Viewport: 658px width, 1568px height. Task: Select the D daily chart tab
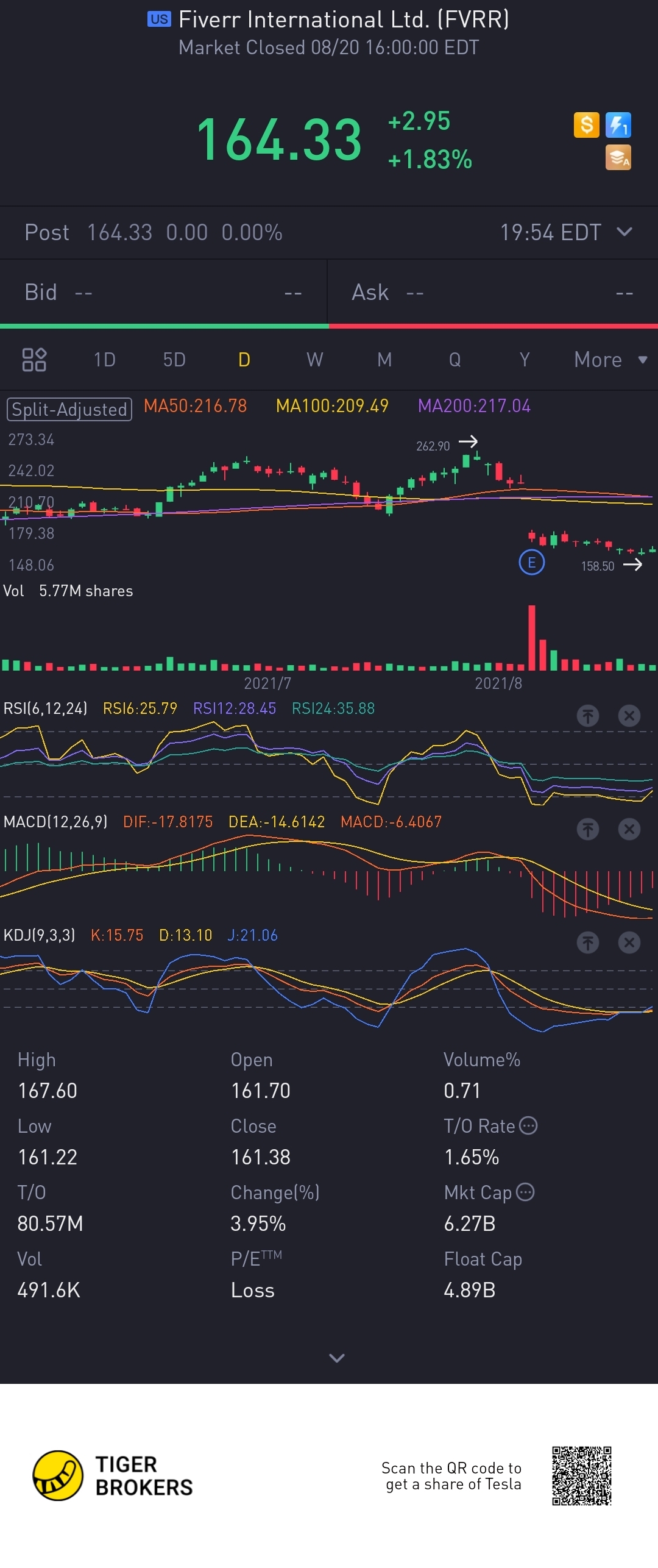[x=244, y=360]
